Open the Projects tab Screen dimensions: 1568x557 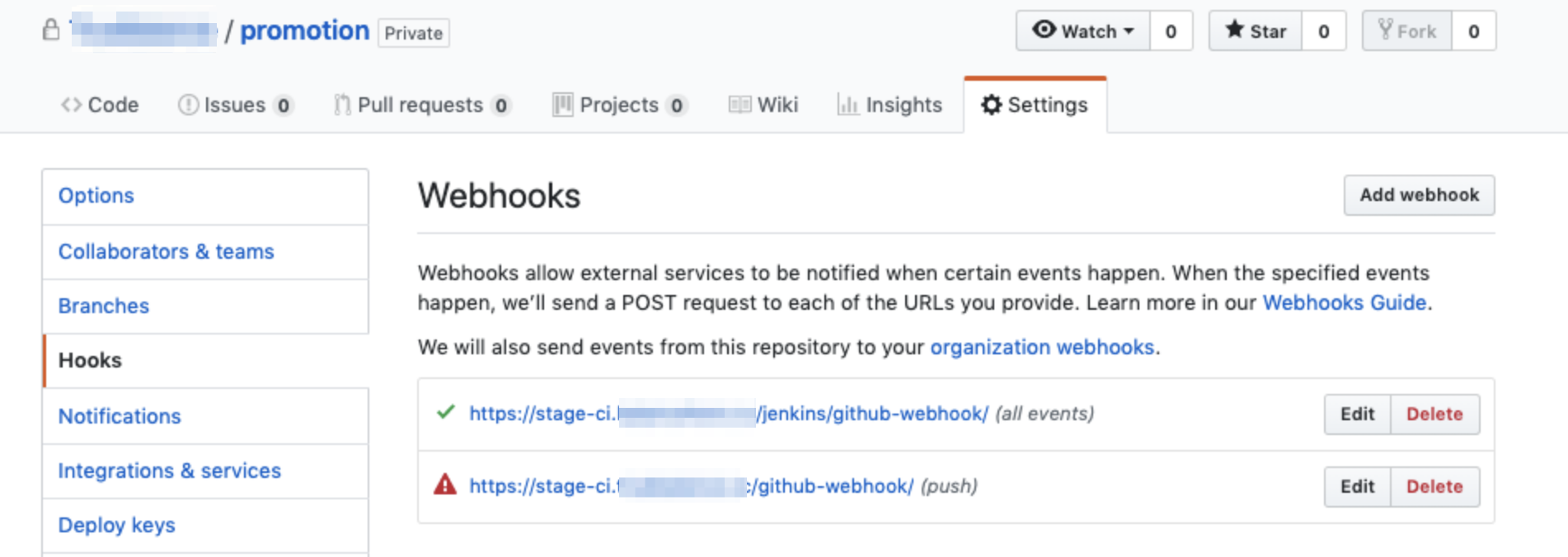click(x=620, y=105)
